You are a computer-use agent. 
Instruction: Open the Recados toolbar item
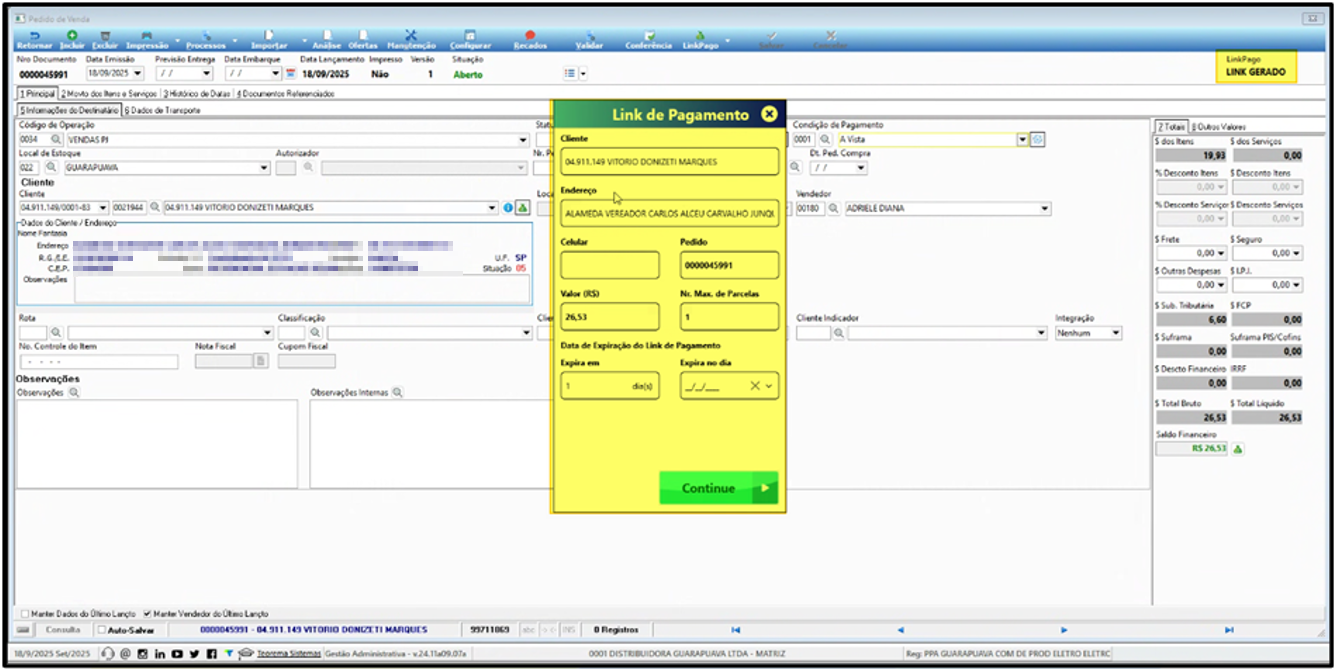coord(530,39)
